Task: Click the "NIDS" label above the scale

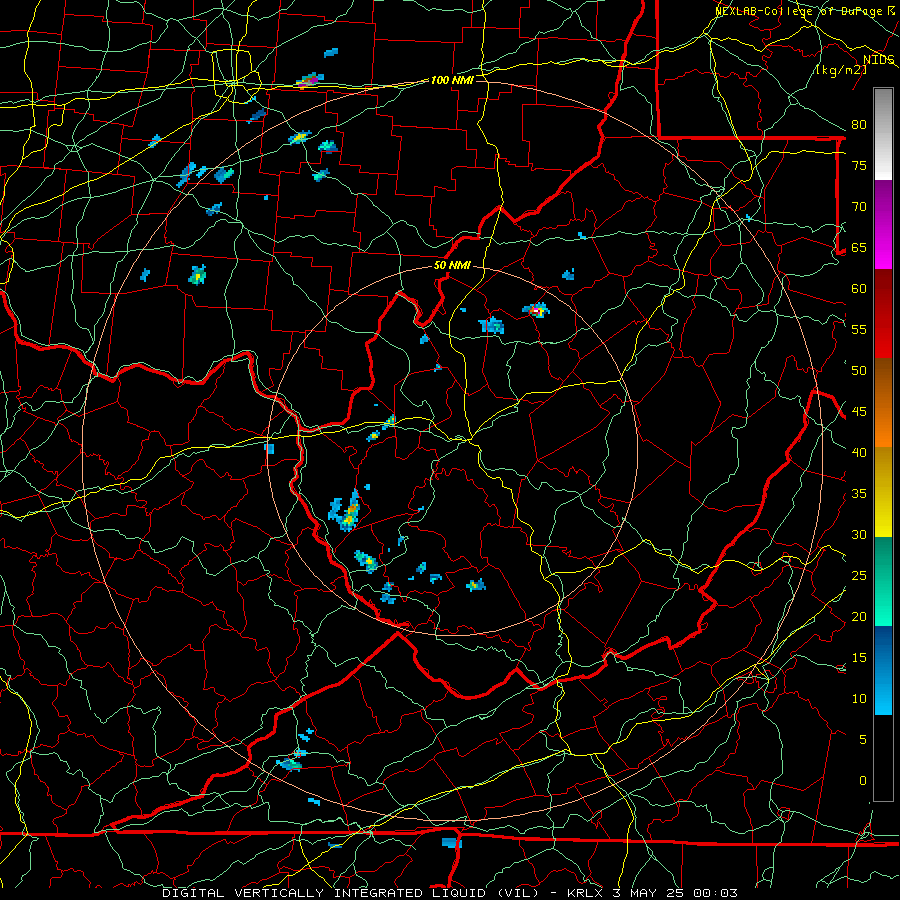Action: 879,60
